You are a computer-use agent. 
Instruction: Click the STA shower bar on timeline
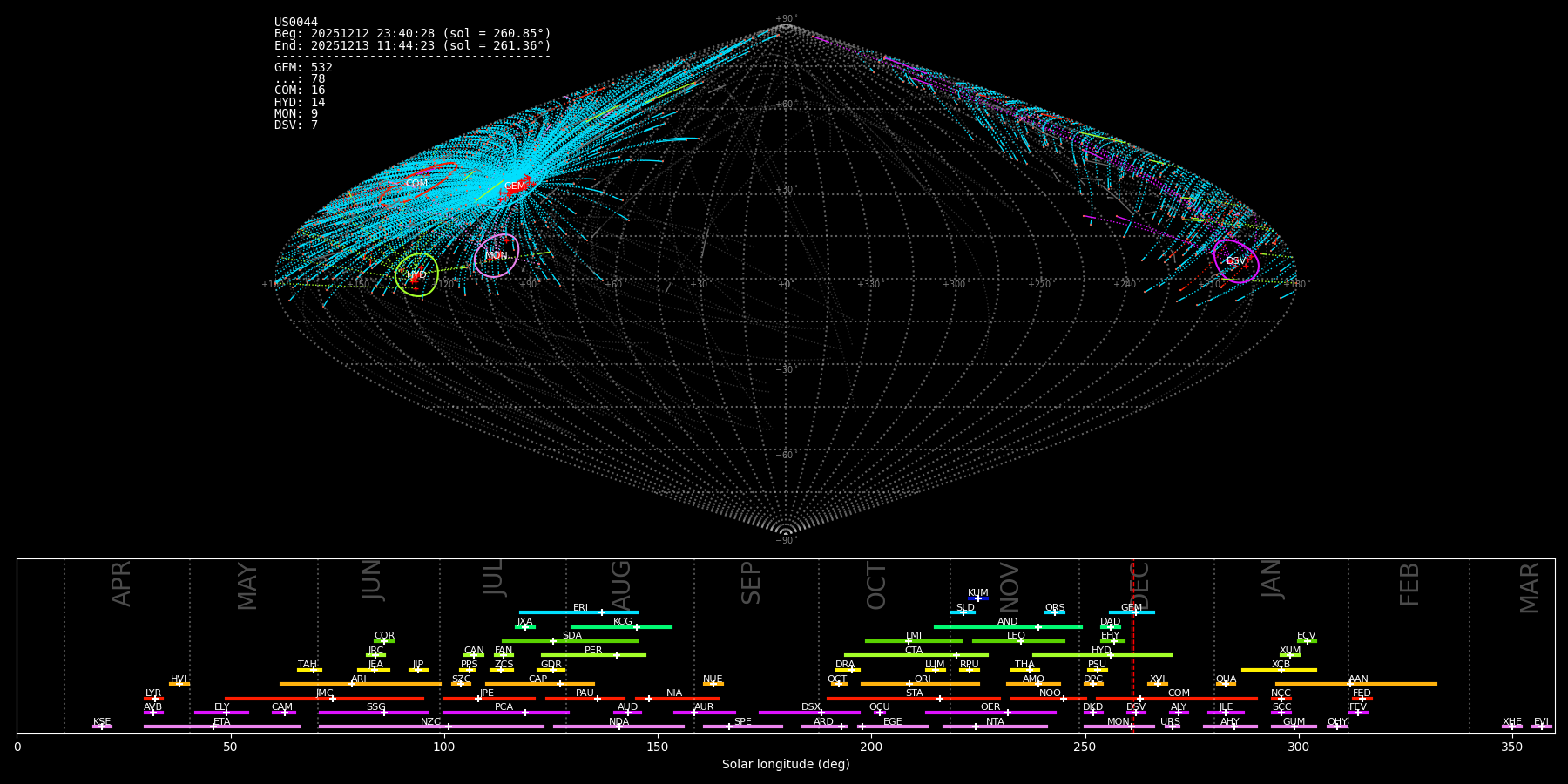[914, 698]
